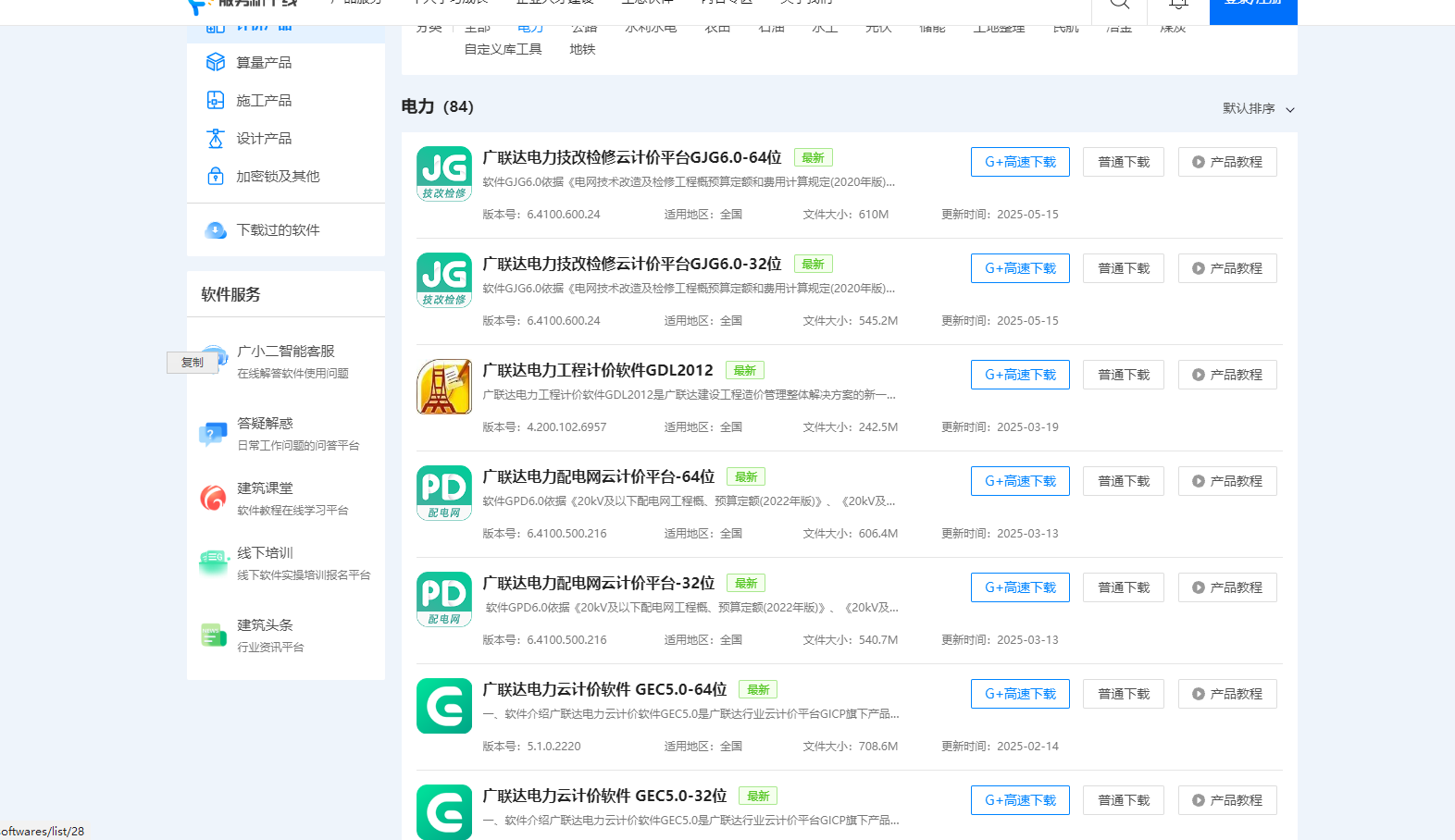1455x840 pixels.
Task: Click 普通下载 for GJG6.0-32位
Action: point(1124,268)
